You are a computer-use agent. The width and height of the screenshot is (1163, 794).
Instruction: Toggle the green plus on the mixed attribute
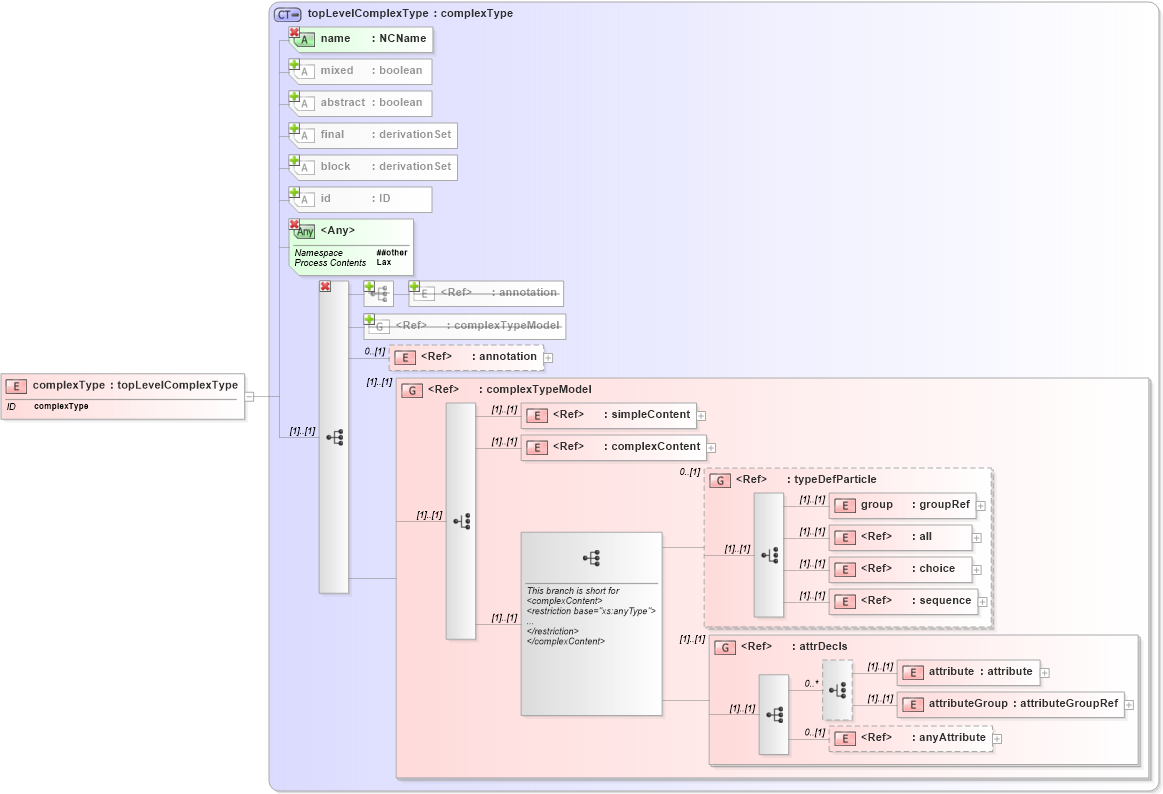(293, 64)
